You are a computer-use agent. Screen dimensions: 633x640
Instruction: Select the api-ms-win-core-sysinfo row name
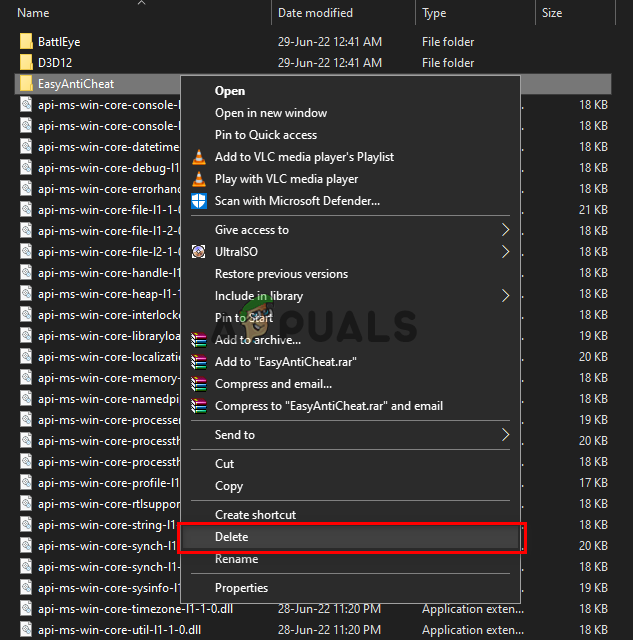(x=109, y=588)
